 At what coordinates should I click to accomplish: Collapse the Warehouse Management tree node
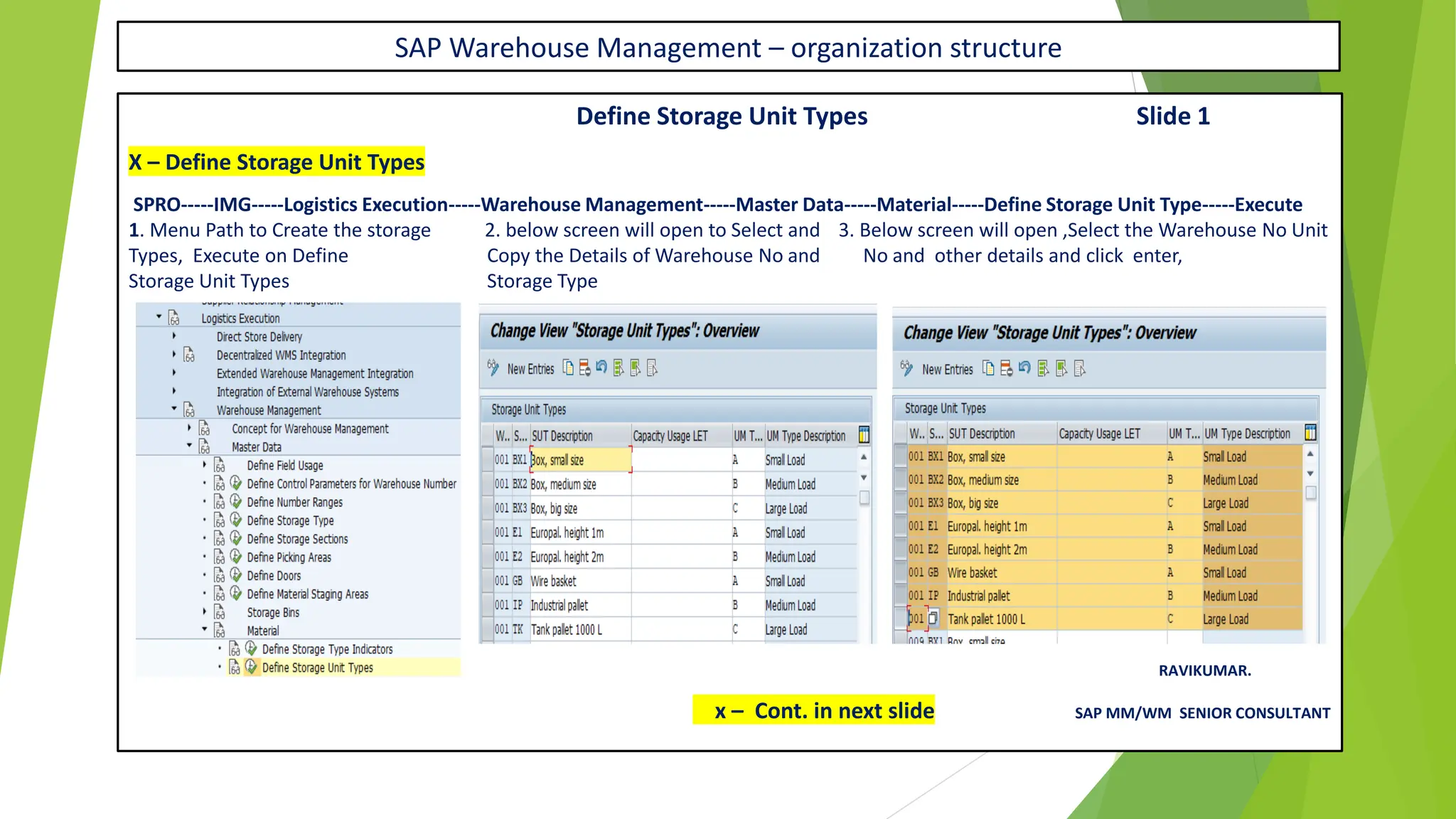click(x=174, y=408)
